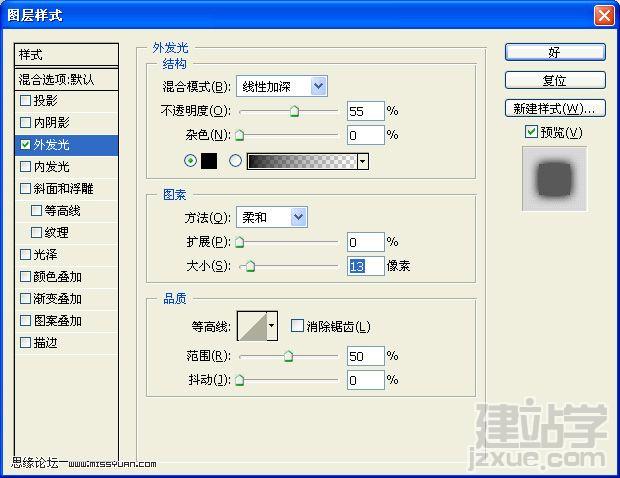Click the 抖动 jitter value field

point(366,380)
